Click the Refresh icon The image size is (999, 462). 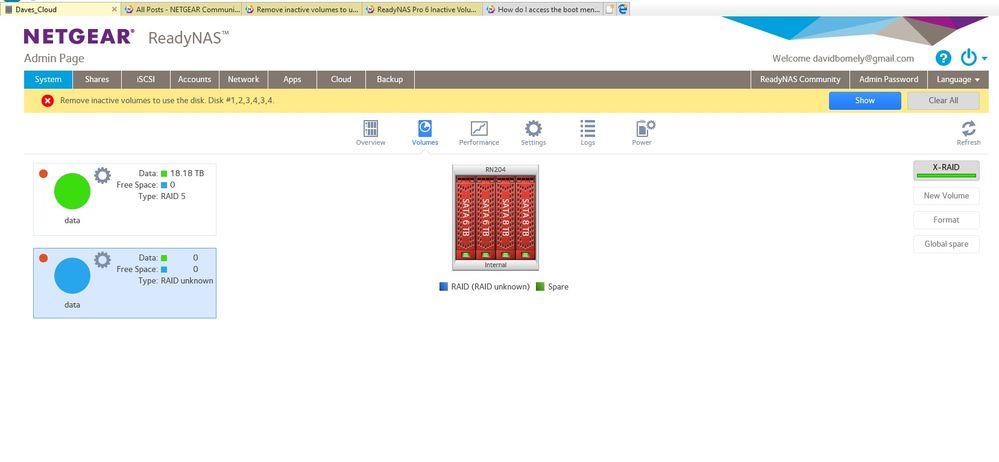point(968,128)
